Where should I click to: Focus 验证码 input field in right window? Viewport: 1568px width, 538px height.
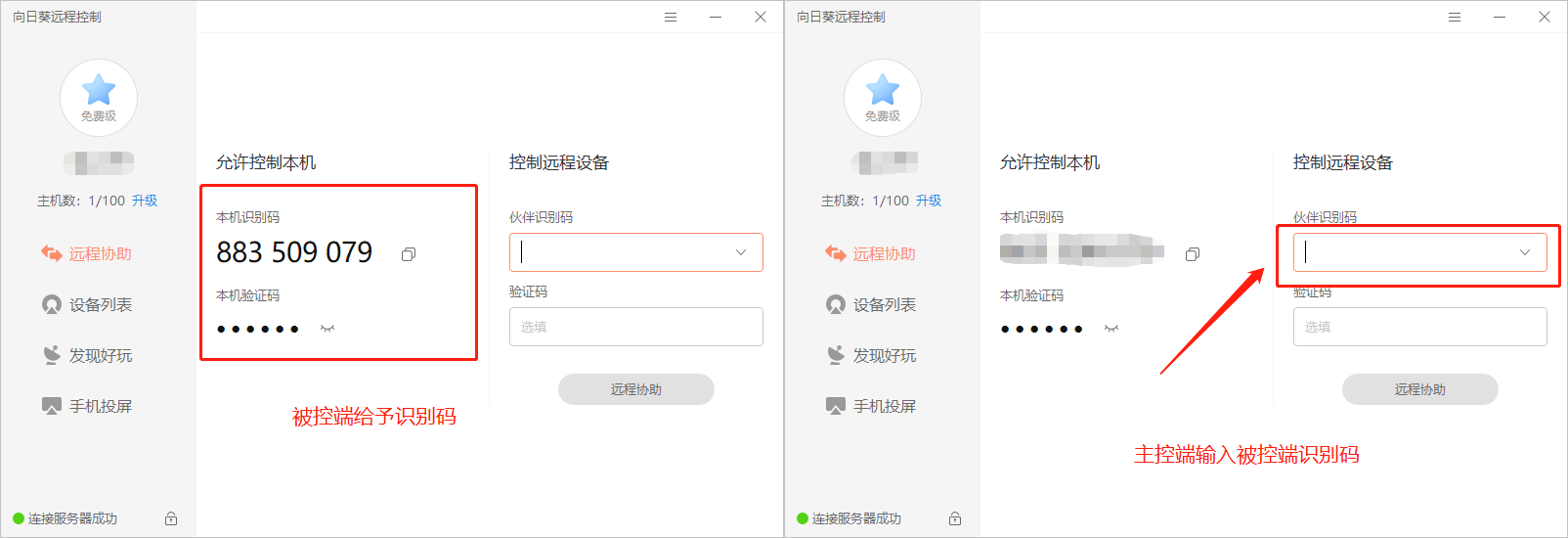[x=1419, y=327]
